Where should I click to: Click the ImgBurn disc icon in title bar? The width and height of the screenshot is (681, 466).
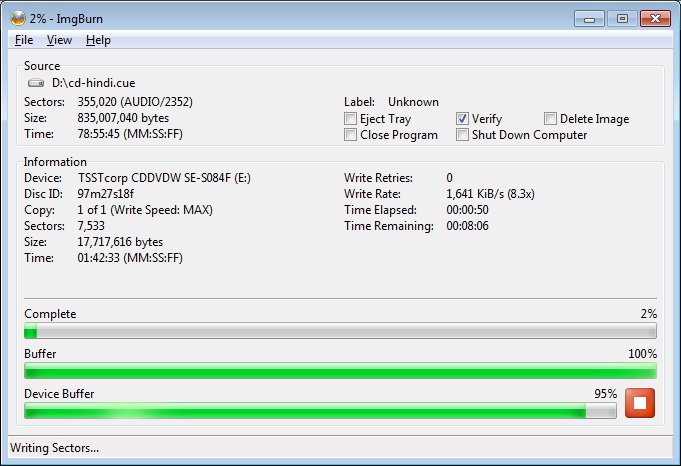click(x=18, y=18)
